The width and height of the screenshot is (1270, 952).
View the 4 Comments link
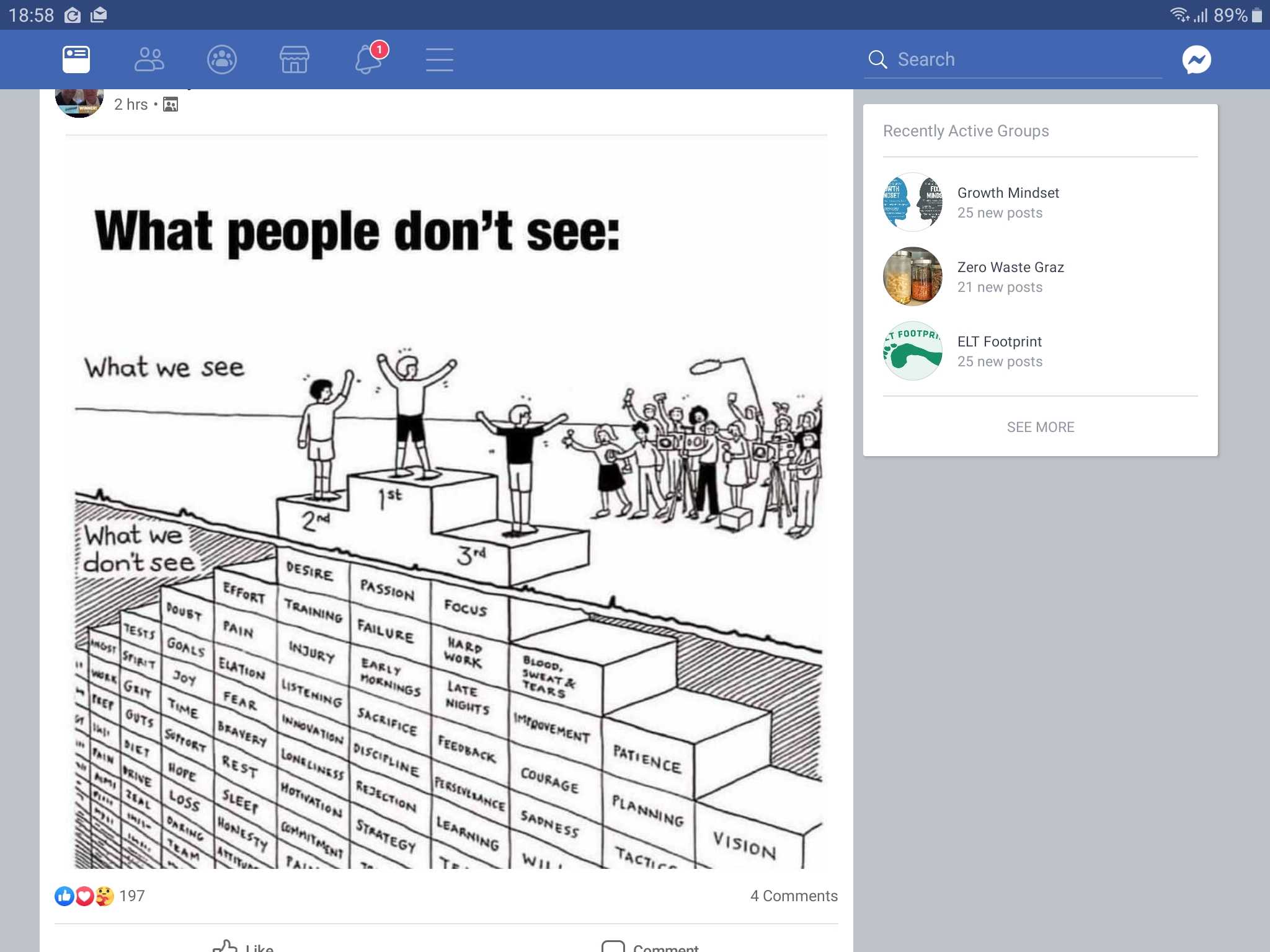794,896
